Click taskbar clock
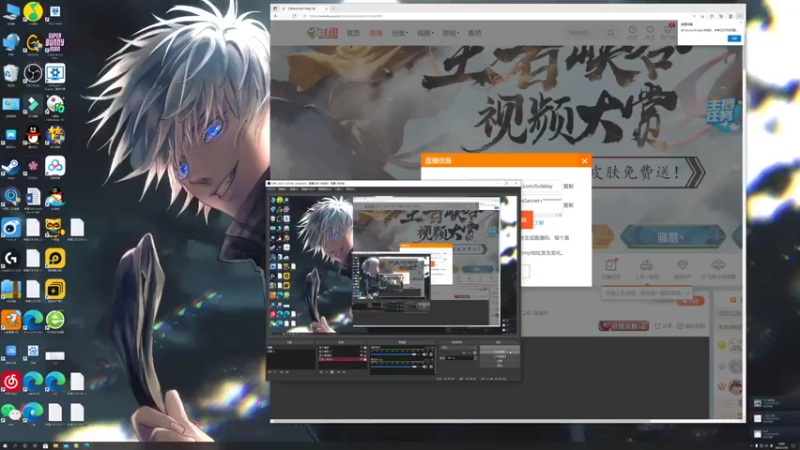The image size is (800, 450). 782,446
